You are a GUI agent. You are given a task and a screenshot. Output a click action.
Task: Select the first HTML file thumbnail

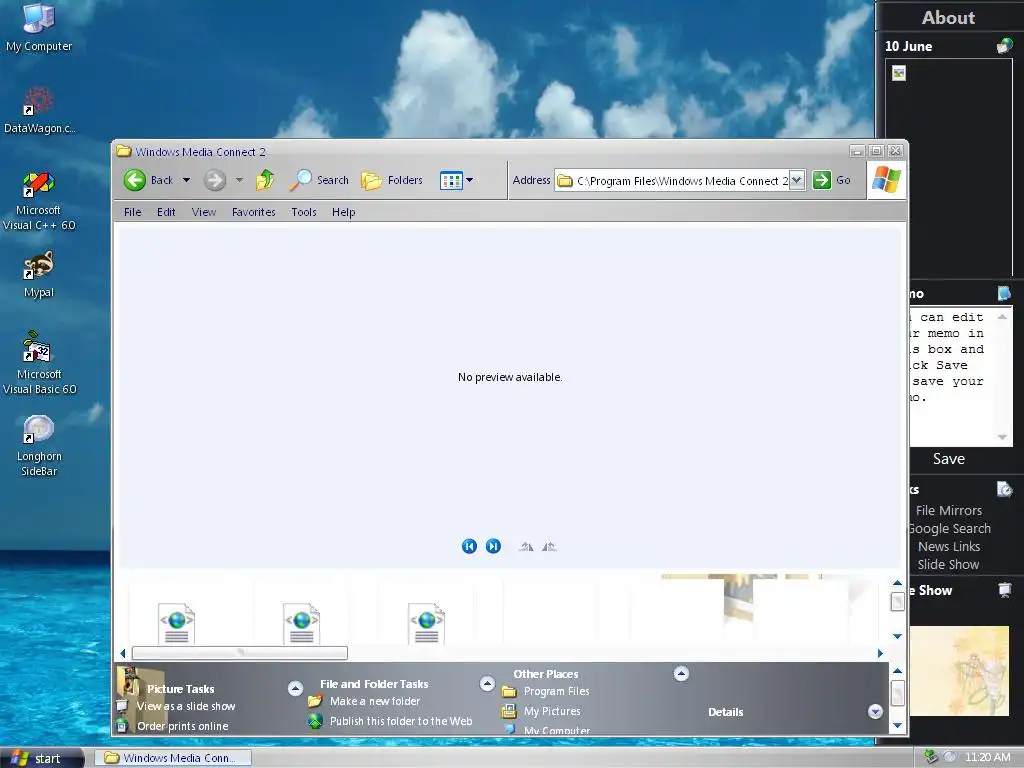pos(176,624)
